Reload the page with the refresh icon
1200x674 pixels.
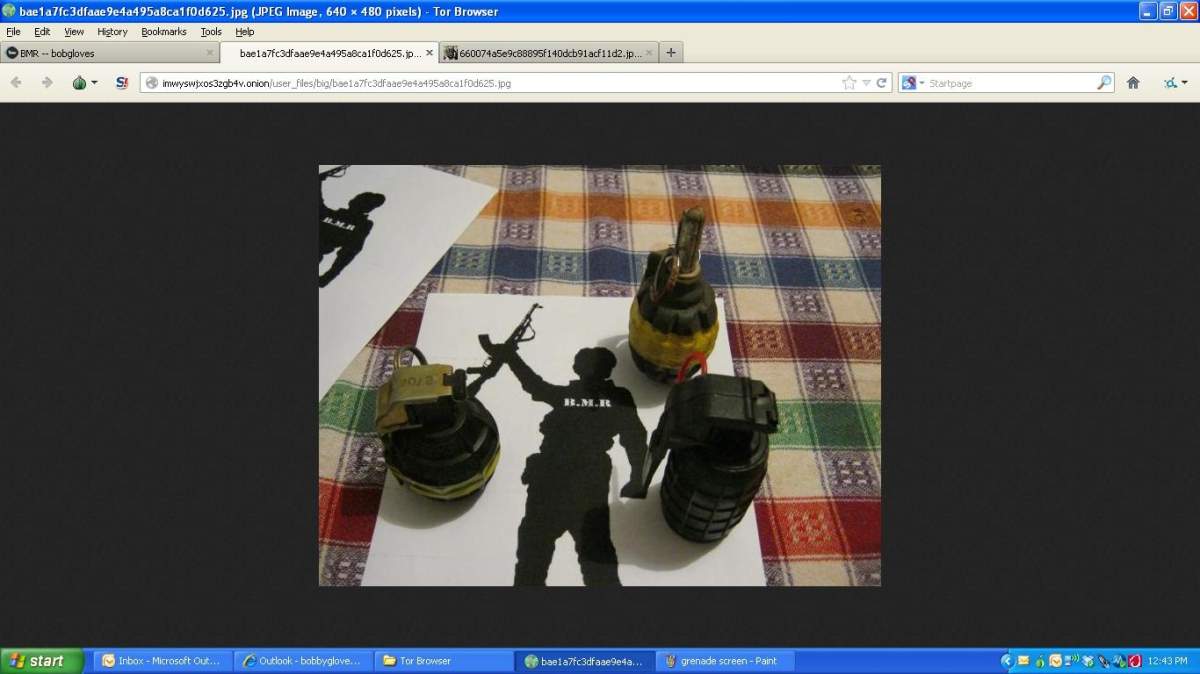(x=883, y=83)
